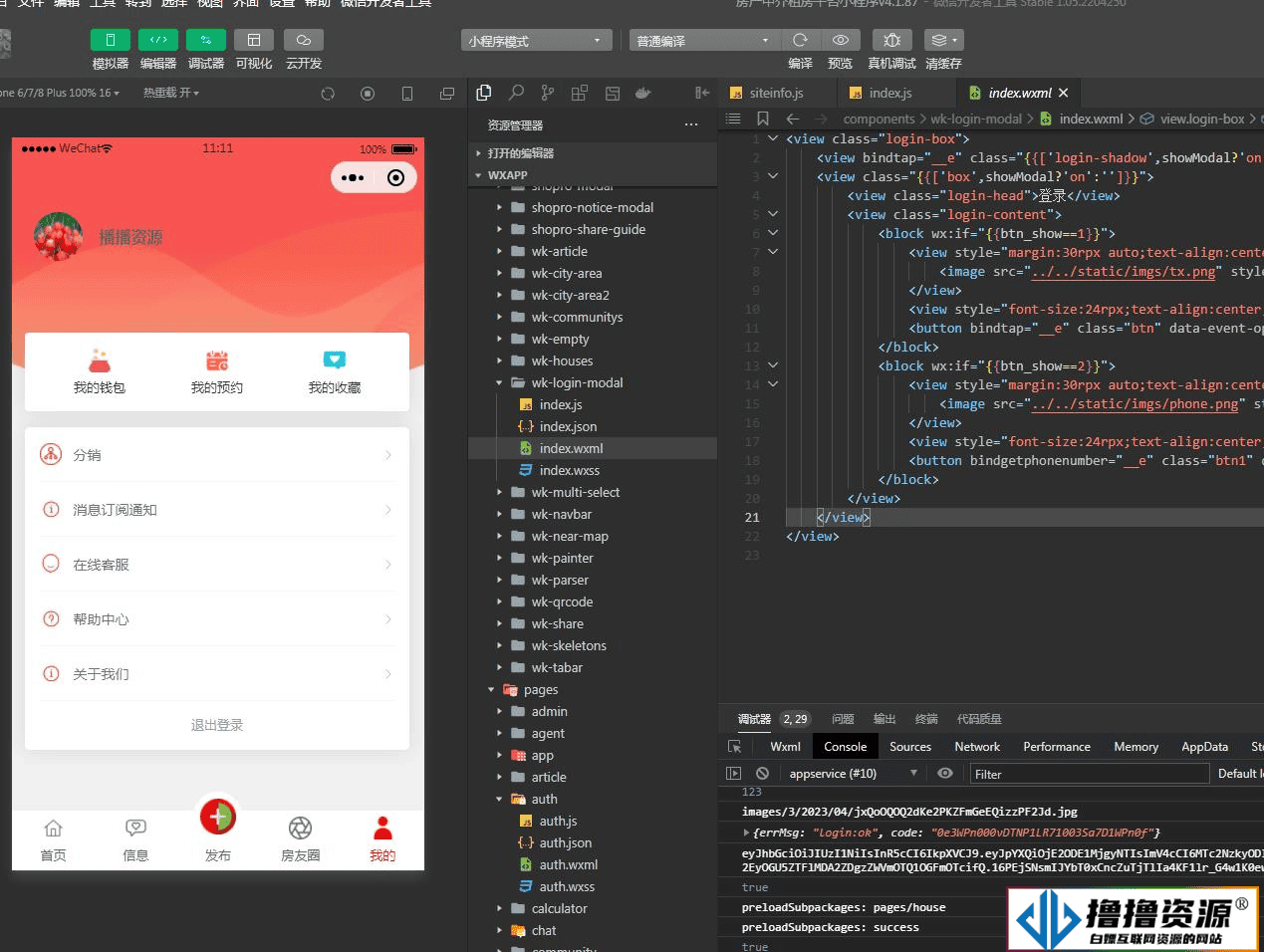
Task: Click the simulator stop record icon
Action: 368,94
